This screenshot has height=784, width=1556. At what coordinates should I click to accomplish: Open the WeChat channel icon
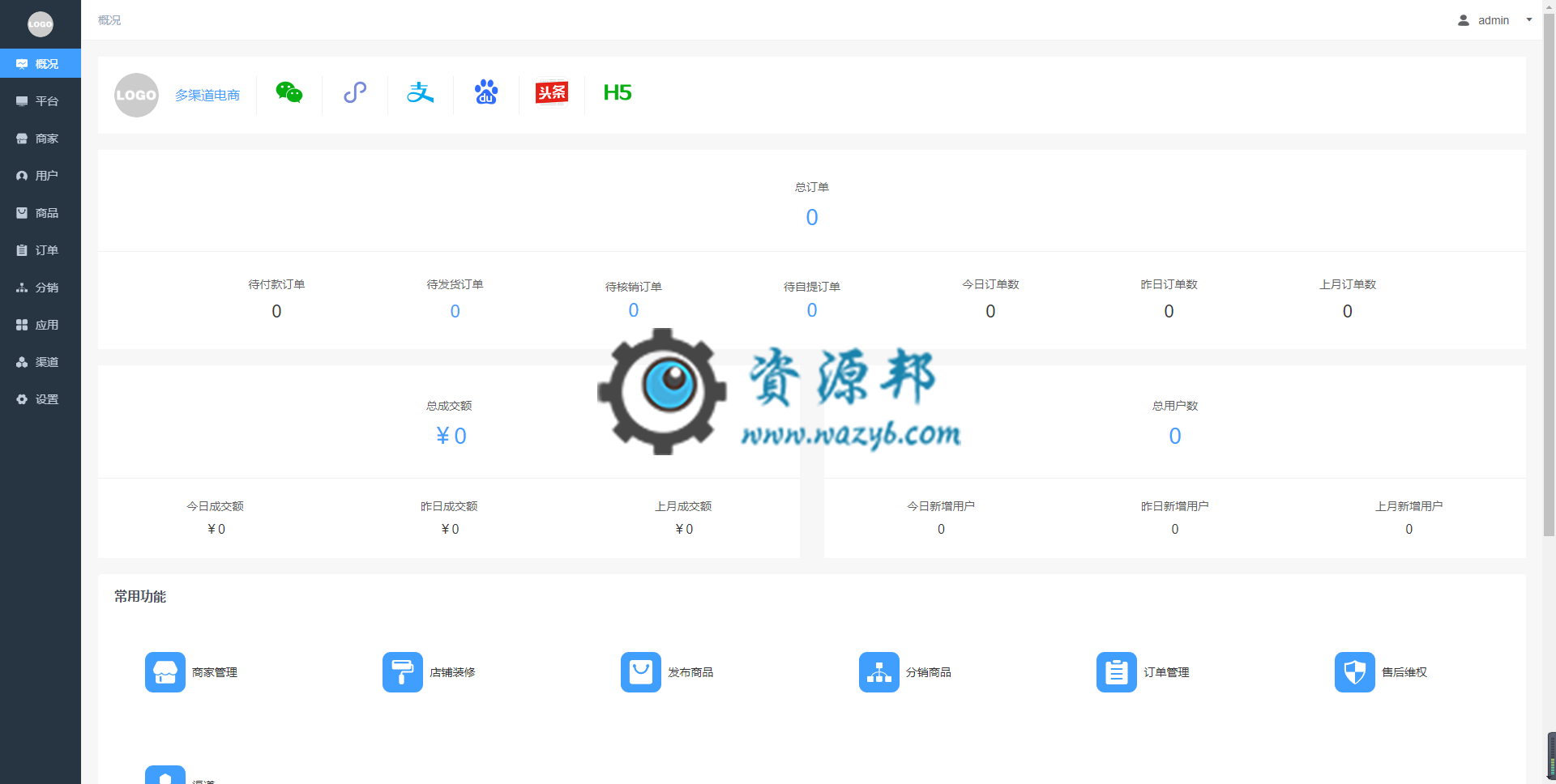coord(289,92)
